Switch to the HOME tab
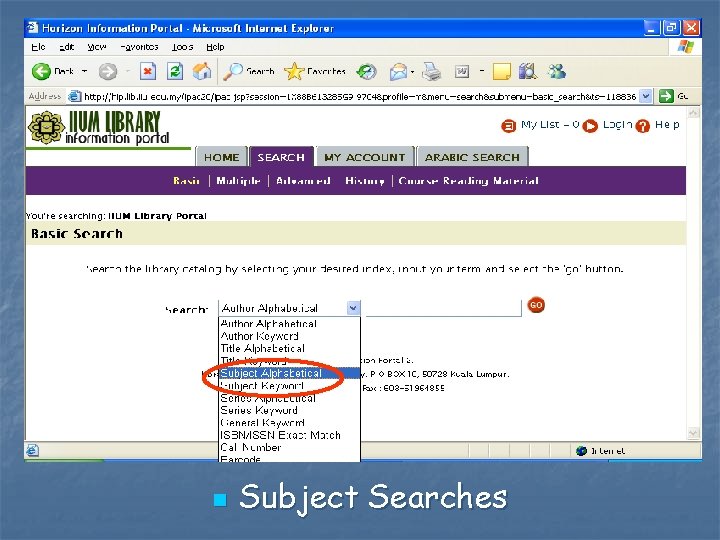Image resolution: width=720 pixels, height=540 pixels. coord(221,157)
